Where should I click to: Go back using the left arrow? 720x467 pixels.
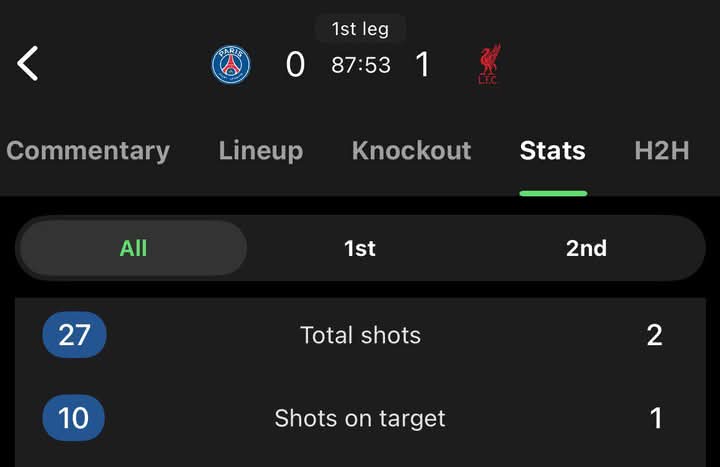coord(28,63)
